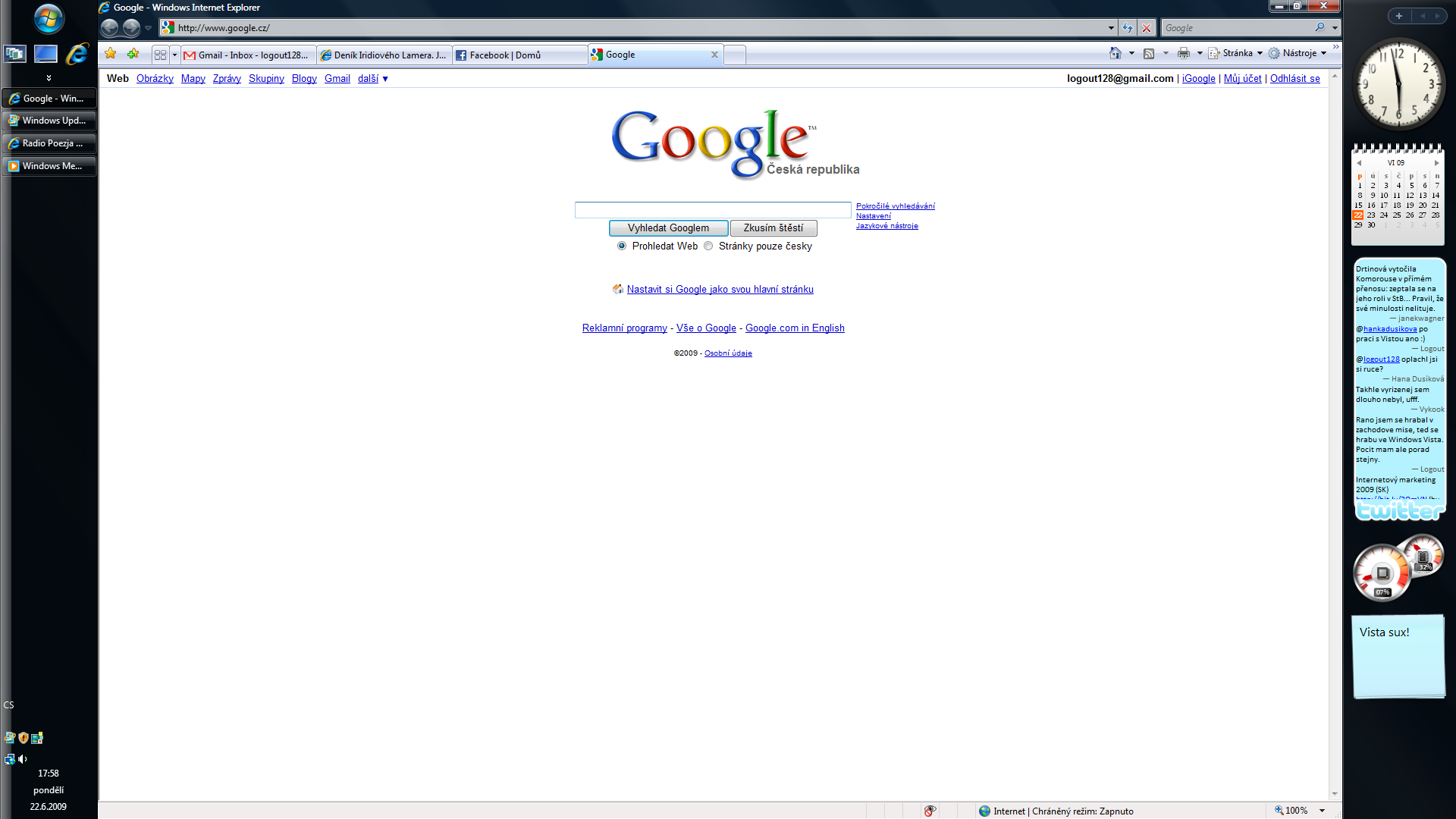Click the Stop loading X icon

[x=1147, y=28]
